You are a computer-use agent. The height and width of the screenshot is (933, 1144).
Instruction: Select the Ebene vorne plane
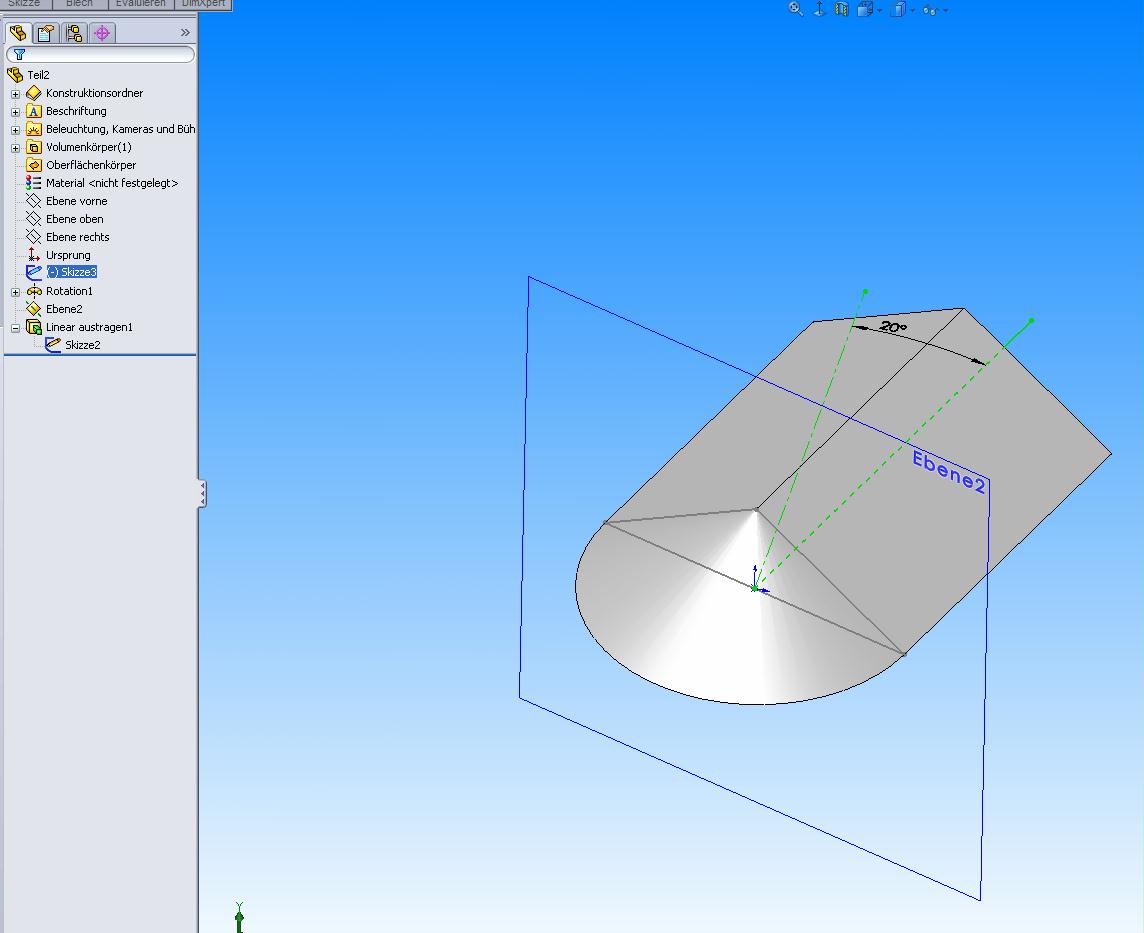point(77,201)
